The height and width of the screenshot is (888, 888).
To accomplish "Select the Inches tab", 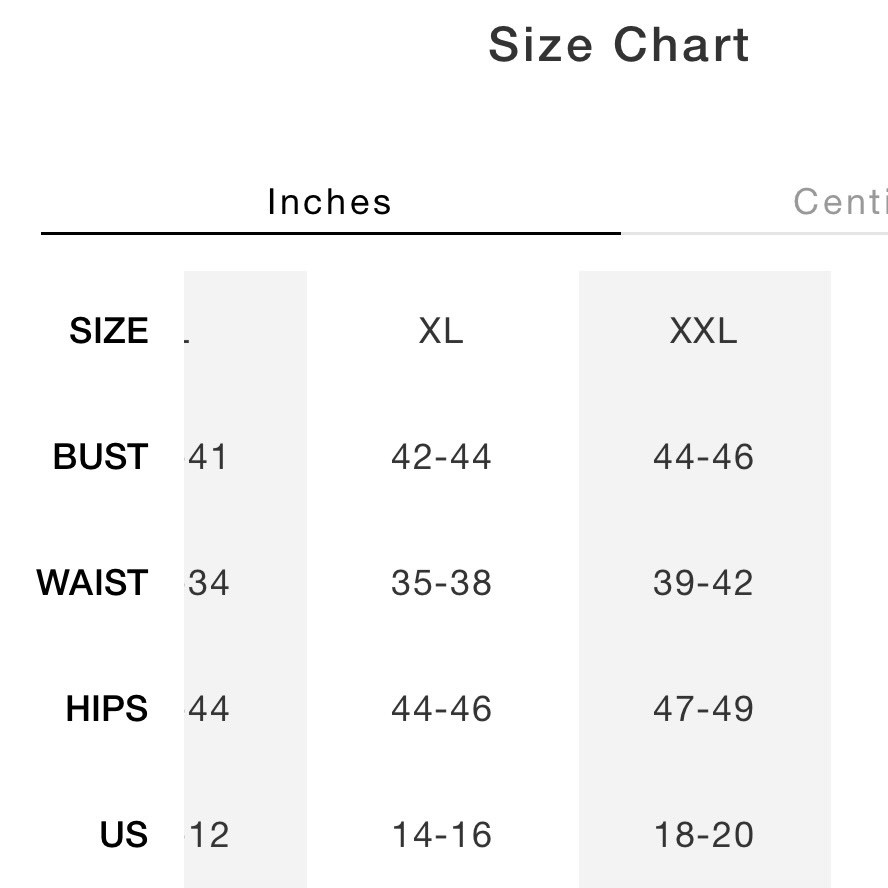I will 328,201.
